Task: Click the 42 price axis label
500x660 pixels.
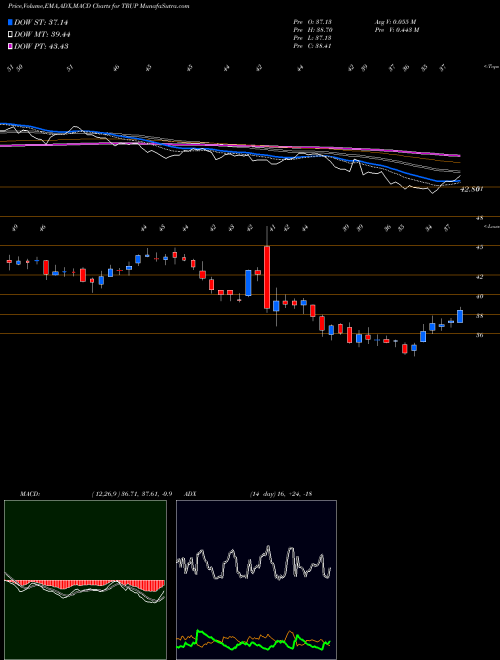Action: pyautogui.click(x=480, y=277)
